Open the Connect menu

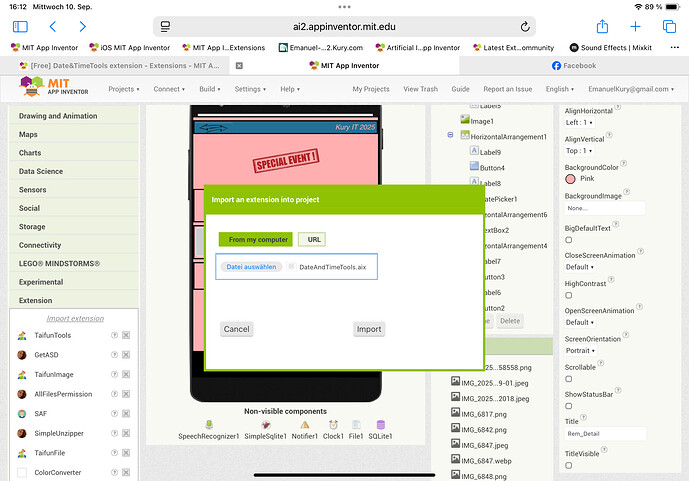[x=169, y=89]
